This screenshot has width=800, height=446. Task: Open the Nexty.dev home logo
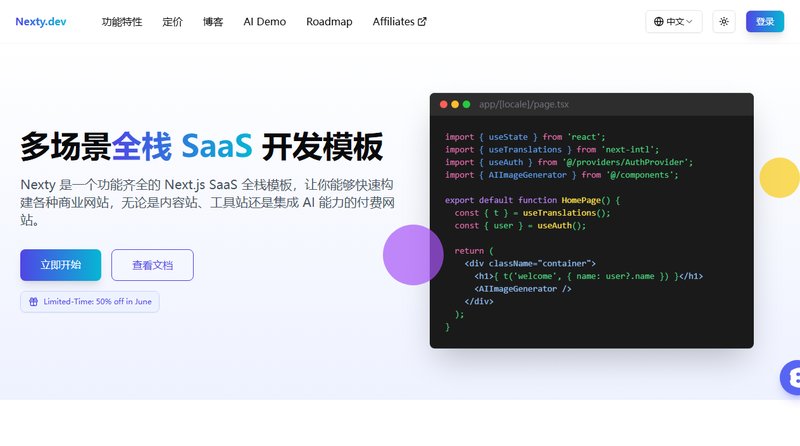41,21
